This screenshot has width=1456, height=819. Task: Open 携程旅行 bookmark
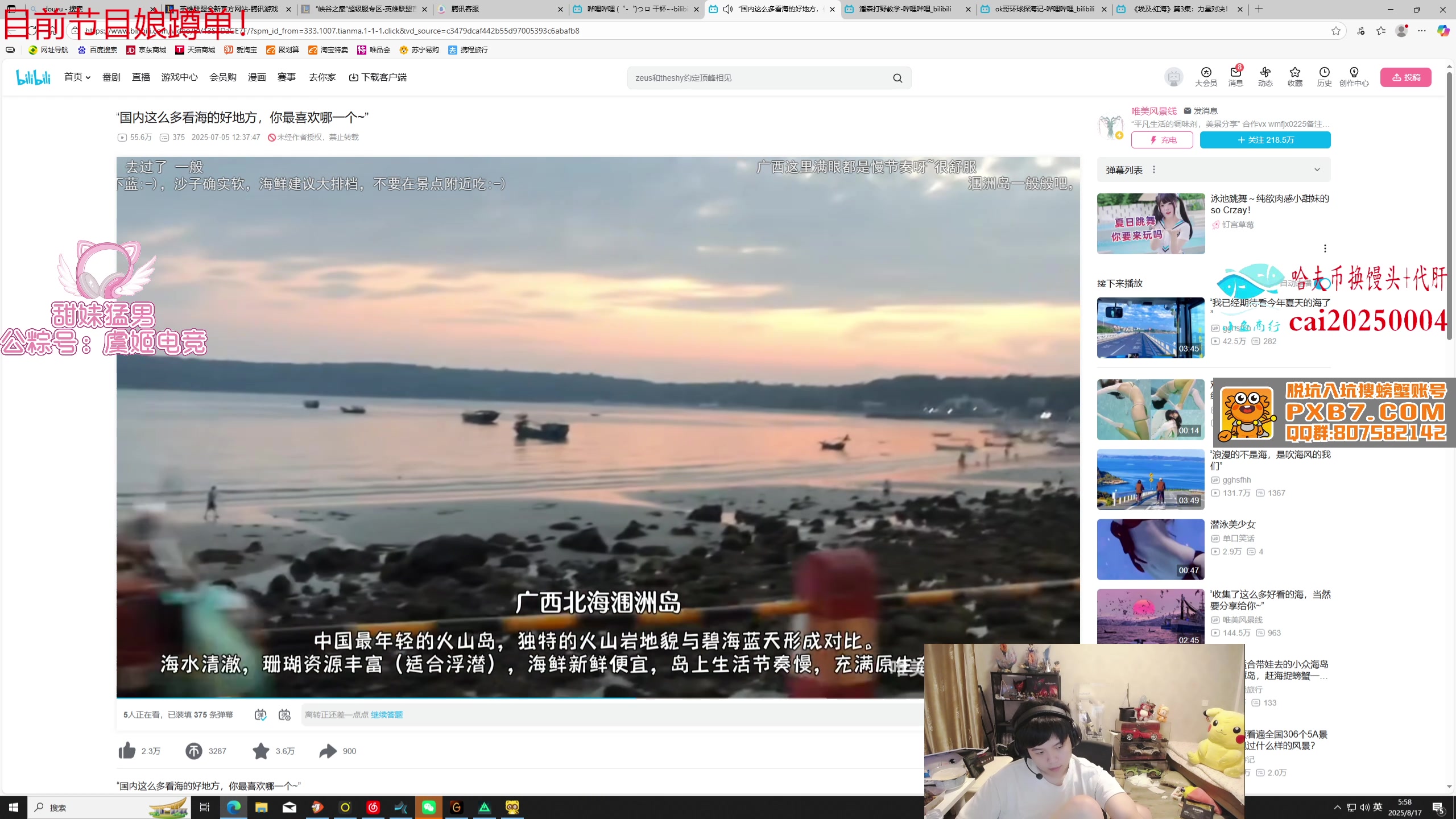(468, 50)
